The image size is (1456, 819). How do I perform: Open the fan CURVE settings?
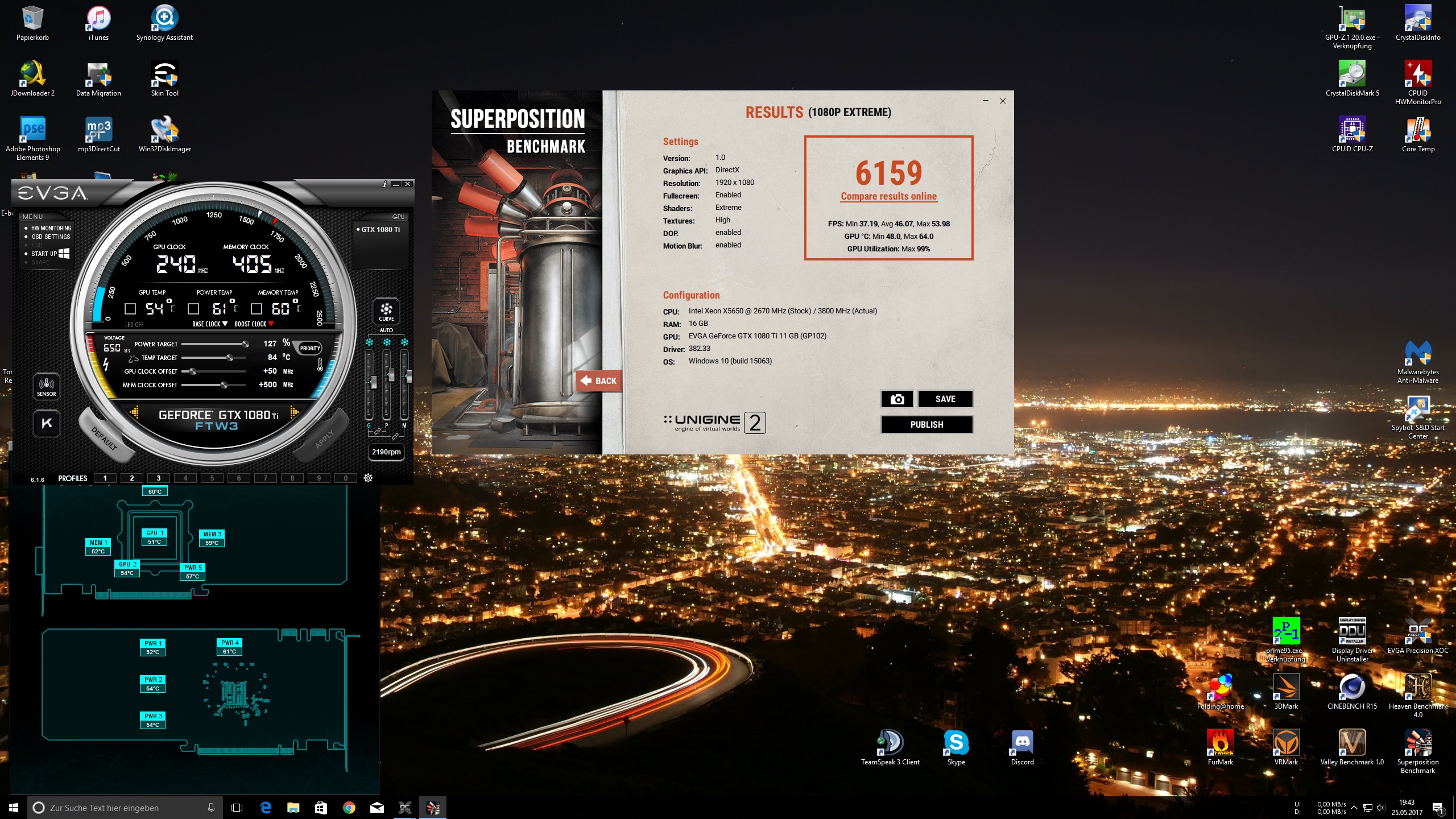[386, 311]
